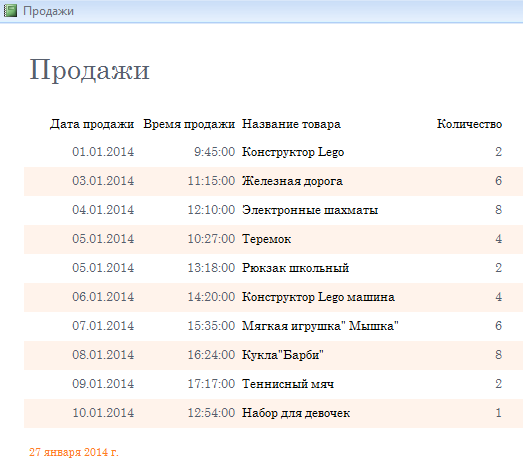
Task: Click the time 13:18:00
Action: (x=211, y=268)
